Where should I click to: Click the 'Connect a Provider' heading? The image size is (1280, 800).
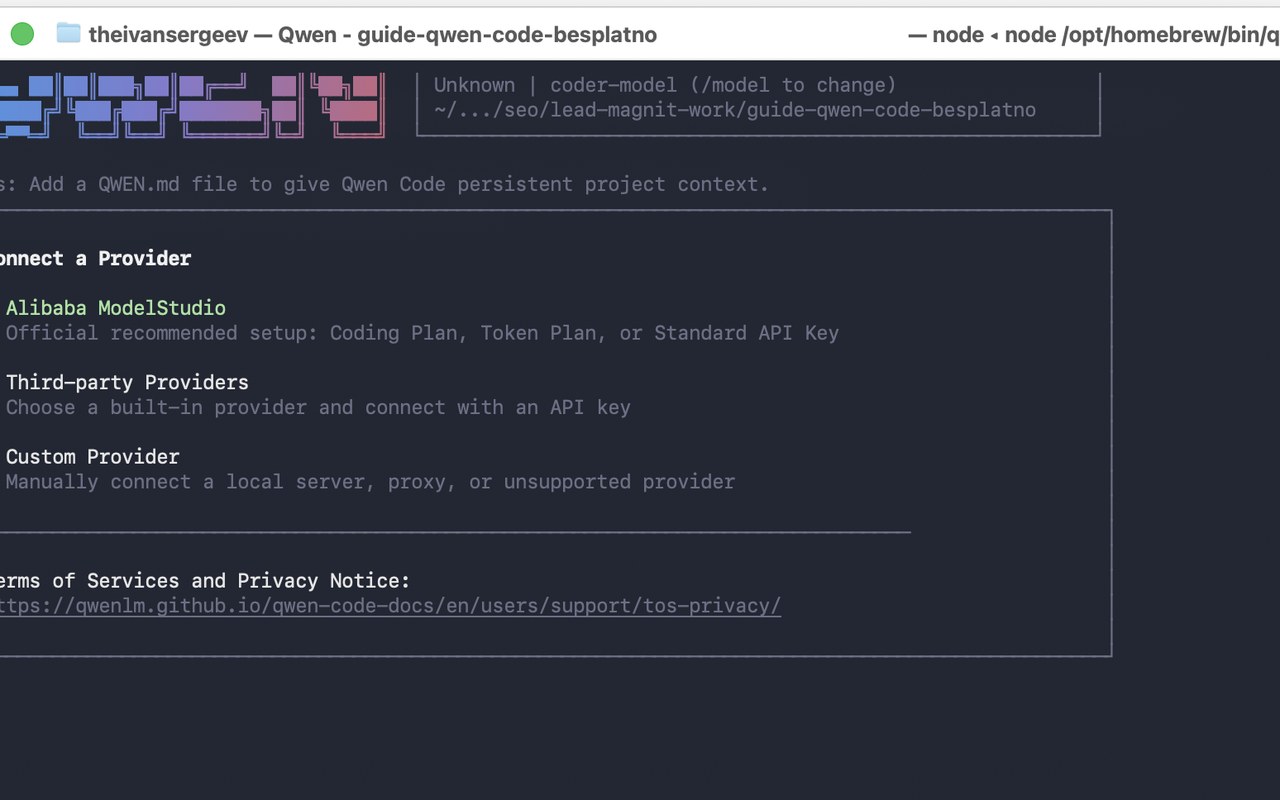click(x=95, y=258)
